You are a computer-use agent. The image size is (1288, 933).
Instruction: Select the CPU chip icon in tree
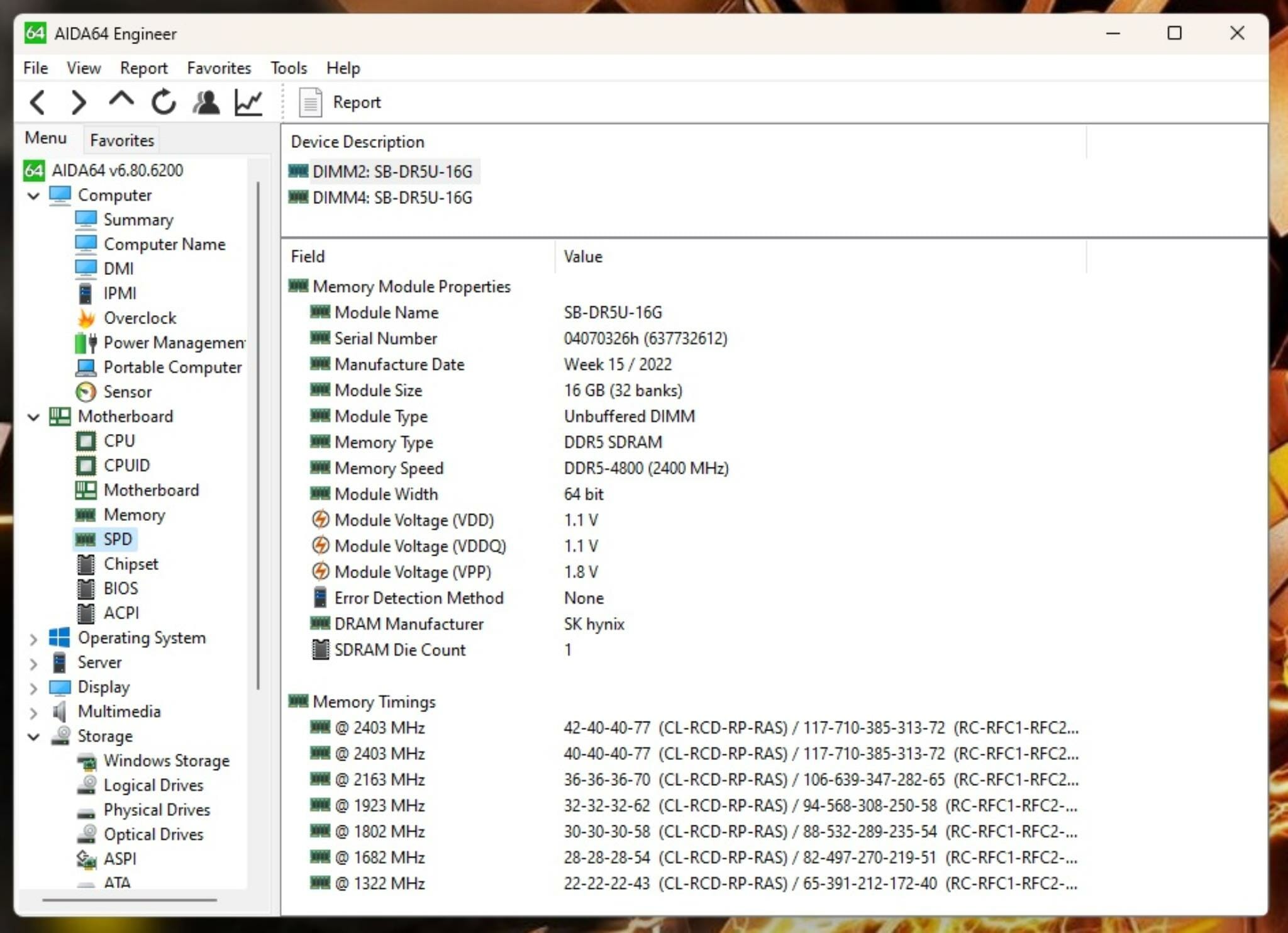point(86,441)
